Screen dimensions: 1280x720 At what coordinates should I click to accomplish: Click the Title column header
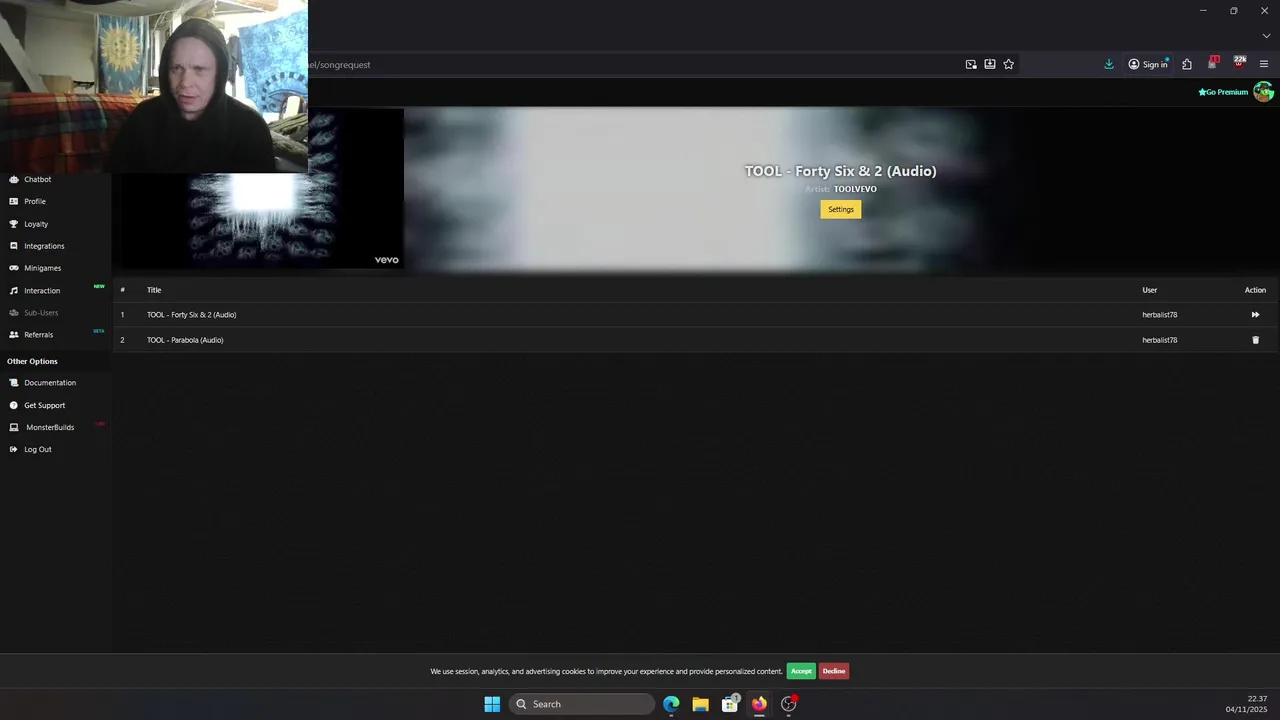(154, 290)
